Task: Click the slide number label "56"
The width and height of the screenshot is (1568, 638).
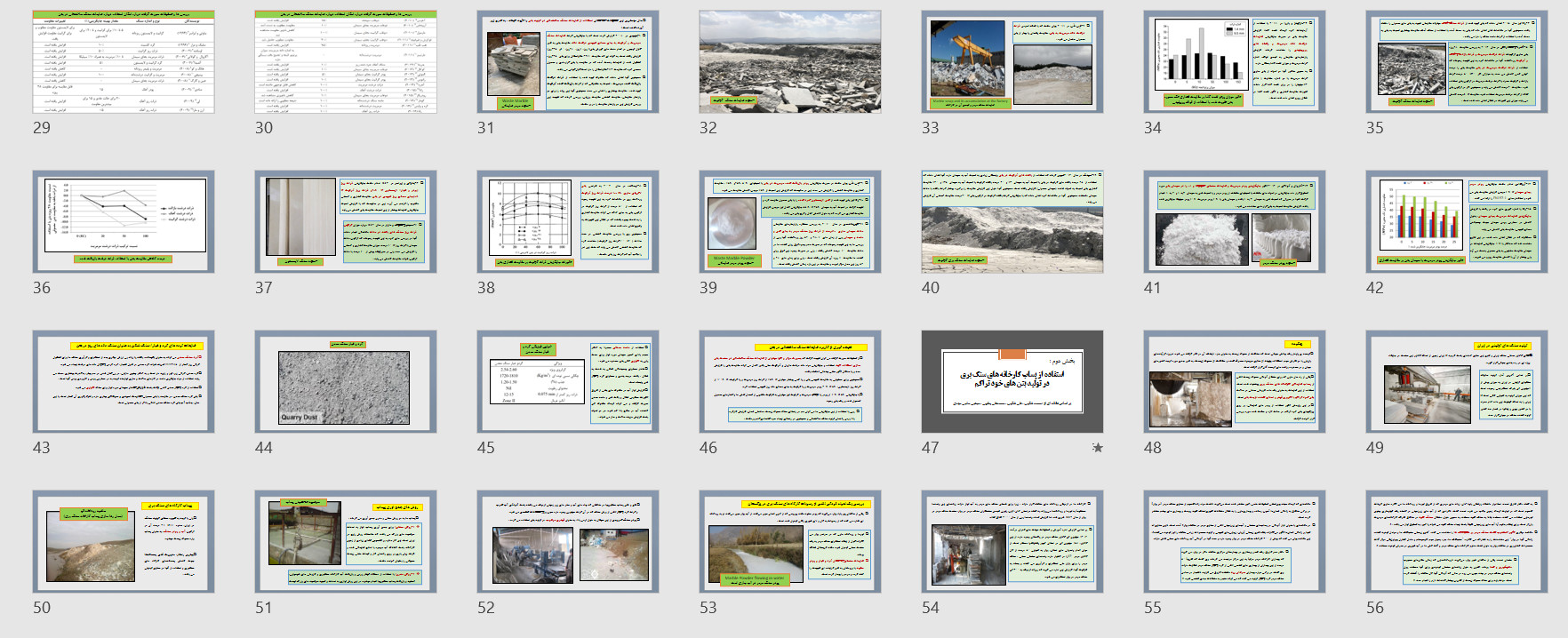Action: pos(1375,608)
